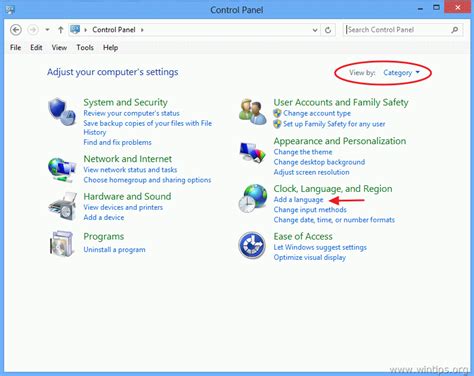This screenshot has width=474, height=376.
Task: Click the Appearance and Personalization monitor icon
Action: 253,152
